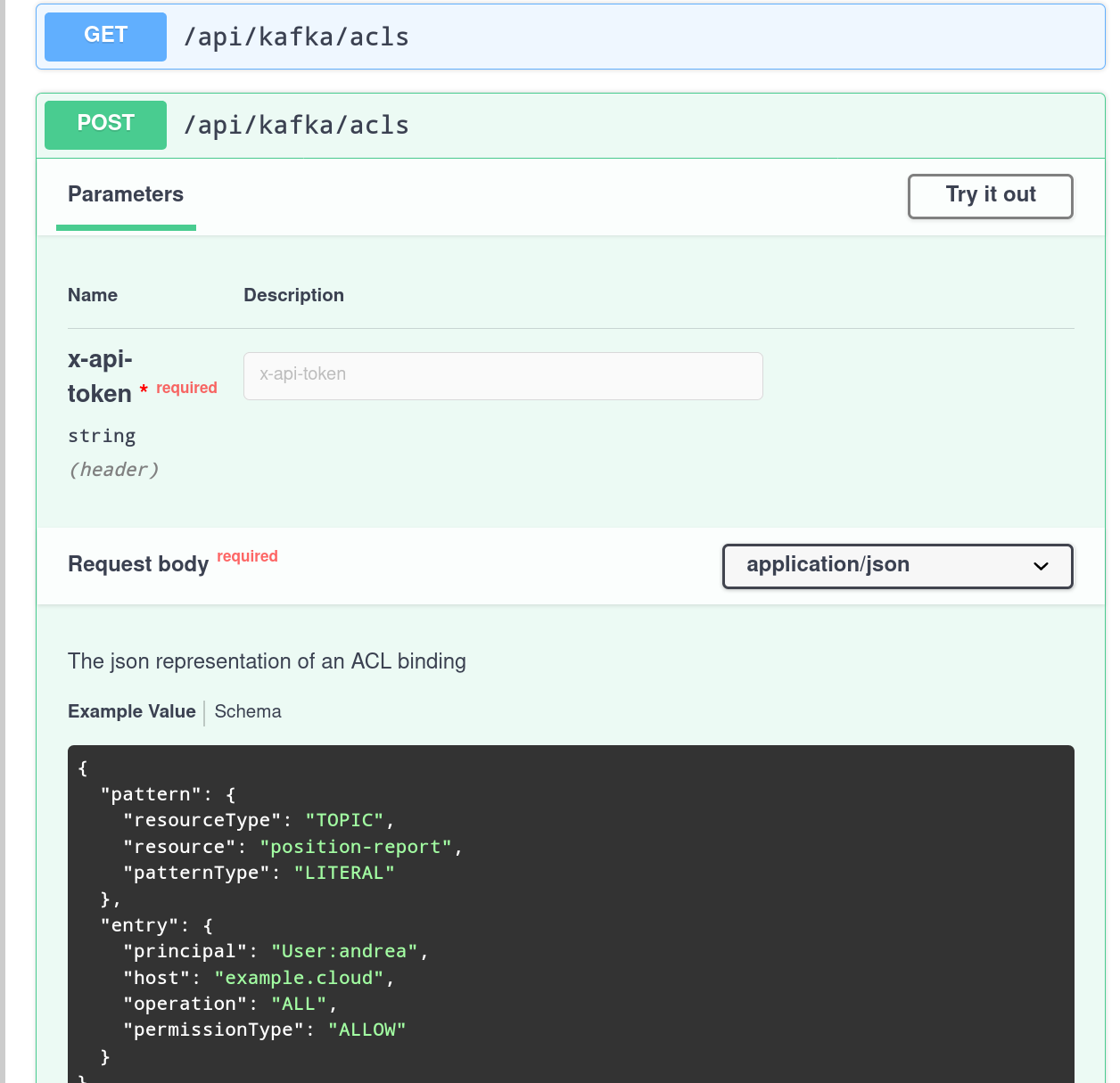Click the example JSON code block
This screenshot has height=1083, width=1120.
click(571, 914)
